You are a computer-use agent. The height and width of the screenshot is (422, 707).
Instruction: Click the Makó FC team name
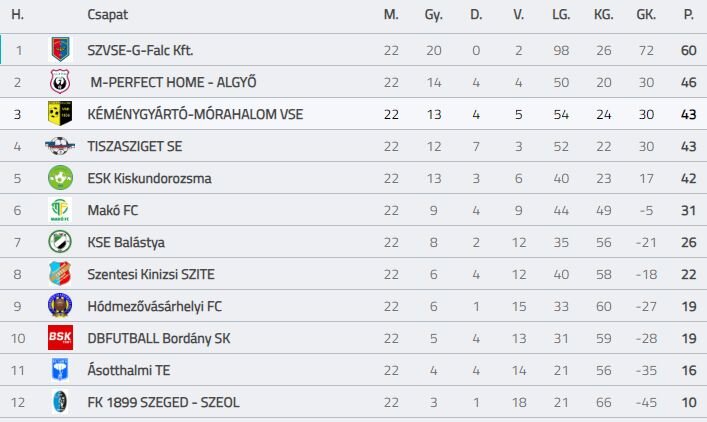click(x=113, y=210)
